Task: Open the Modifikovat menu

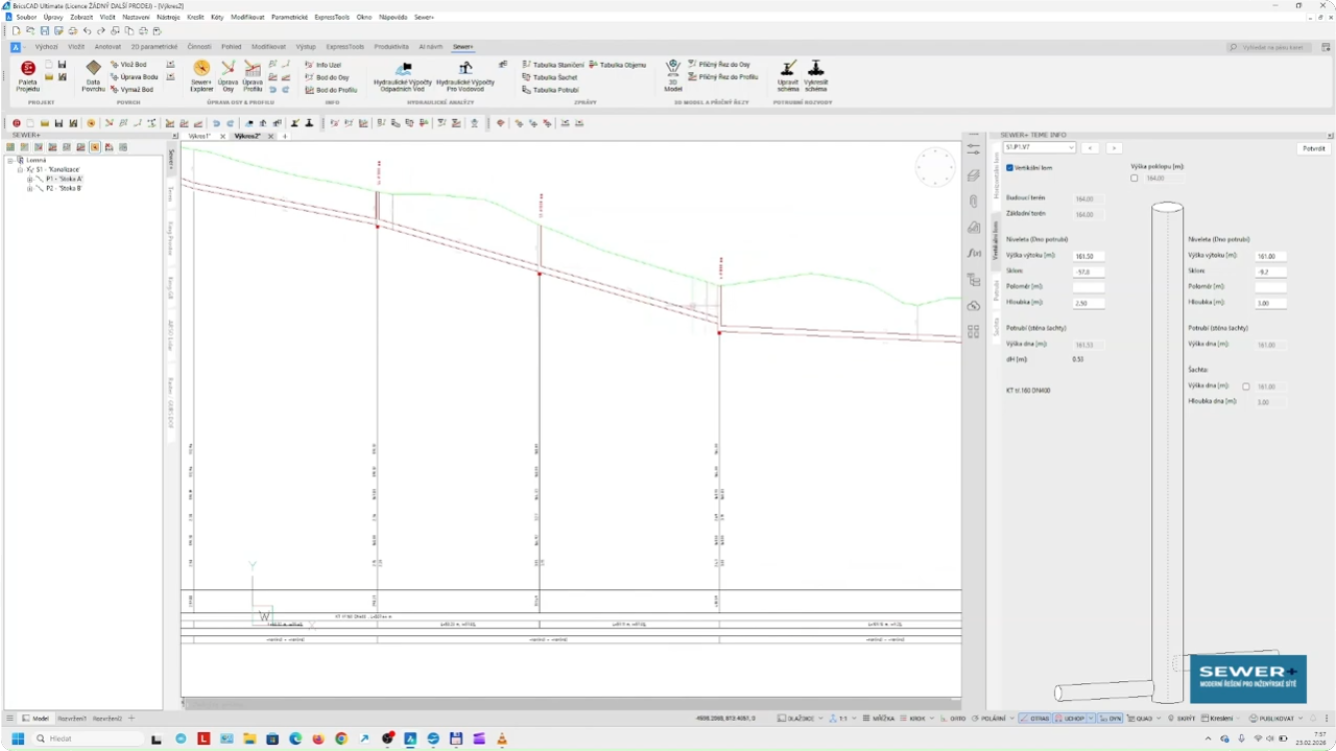Action: [248, 17]
